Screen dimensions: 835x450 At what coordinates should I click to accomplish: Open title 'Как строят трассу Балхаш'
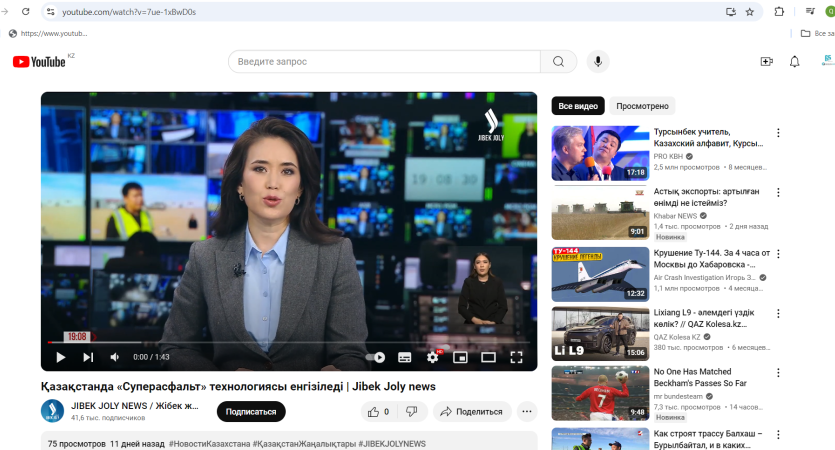point(708,439)
